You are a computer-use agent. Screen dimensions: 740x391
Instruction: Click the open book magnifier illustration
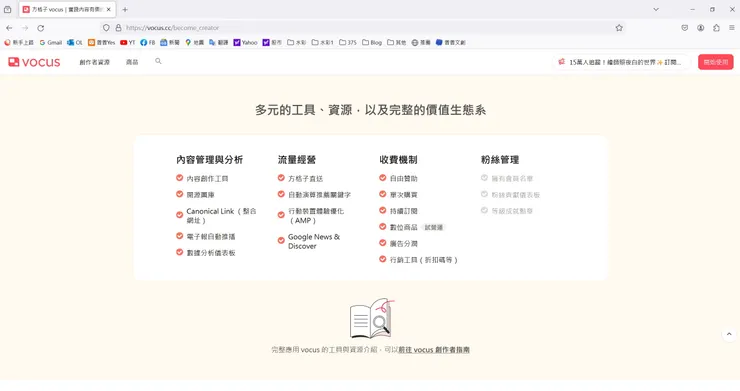tap(371, 318)
